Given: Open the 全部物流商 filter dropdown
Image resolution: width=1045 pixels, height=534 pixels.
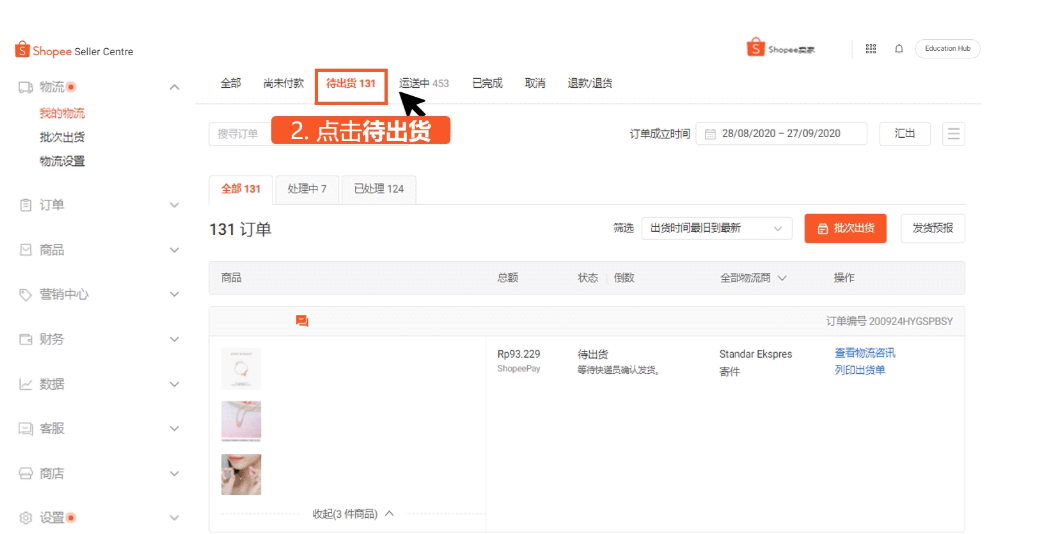Looking at the screenshot, I should coord(753,278).
